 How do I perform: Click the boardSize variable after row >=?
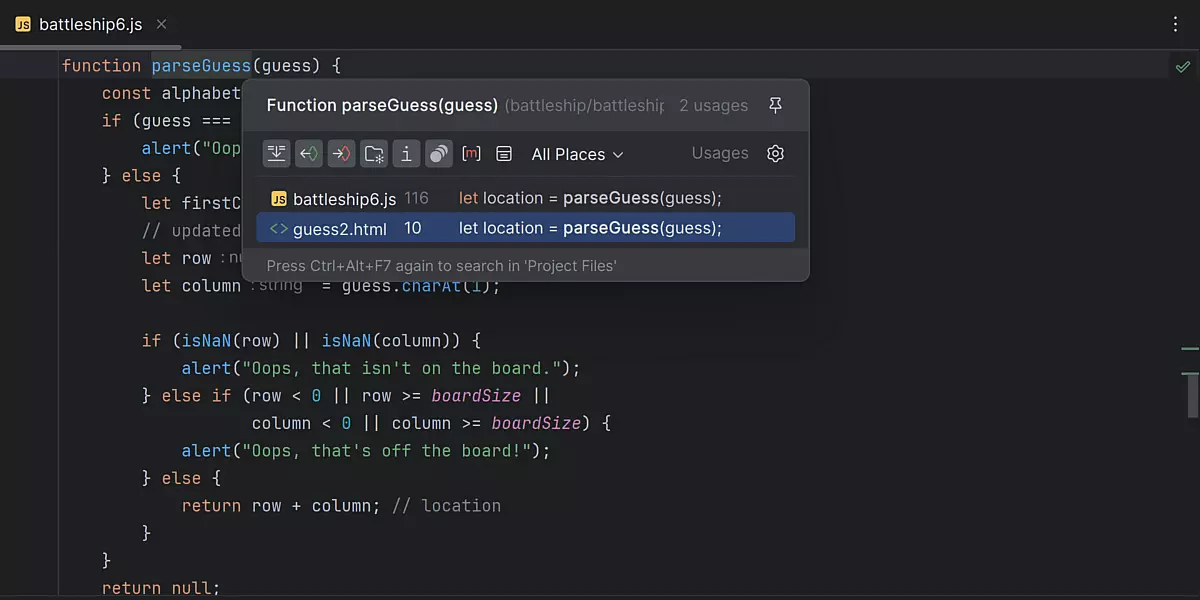tap(476, 396)
